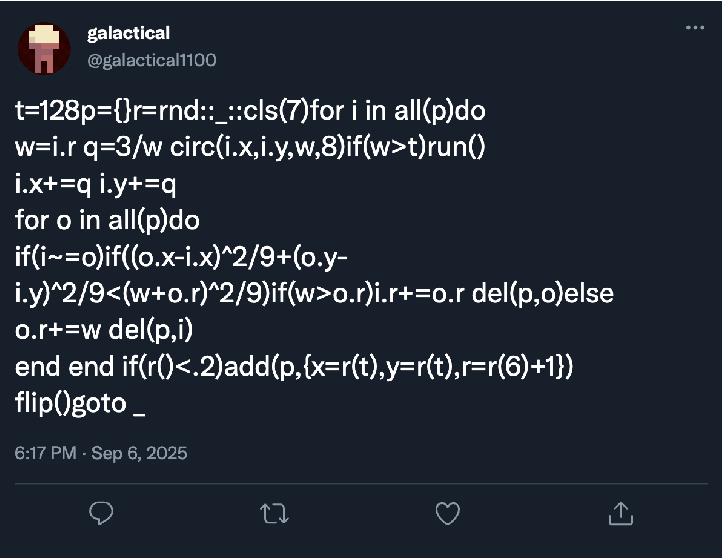Click the "del(p,o)else" code text
Viewport: 723px width, 558px height.
point(555,296)
